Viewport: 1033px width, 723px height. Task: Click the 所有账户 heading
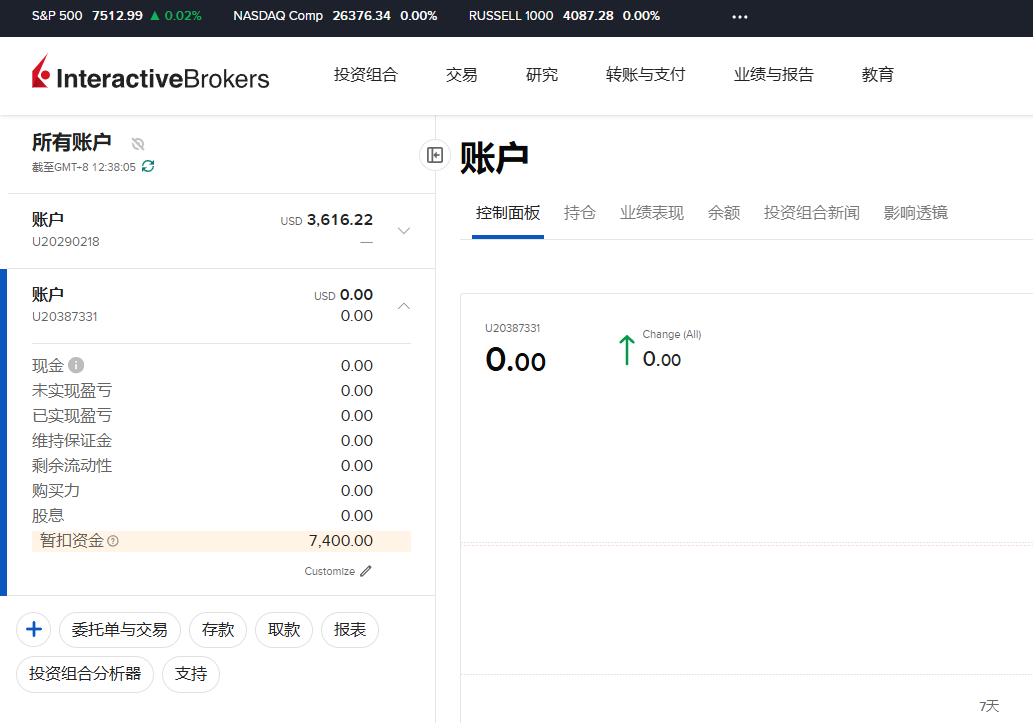(x=72, y=142)
